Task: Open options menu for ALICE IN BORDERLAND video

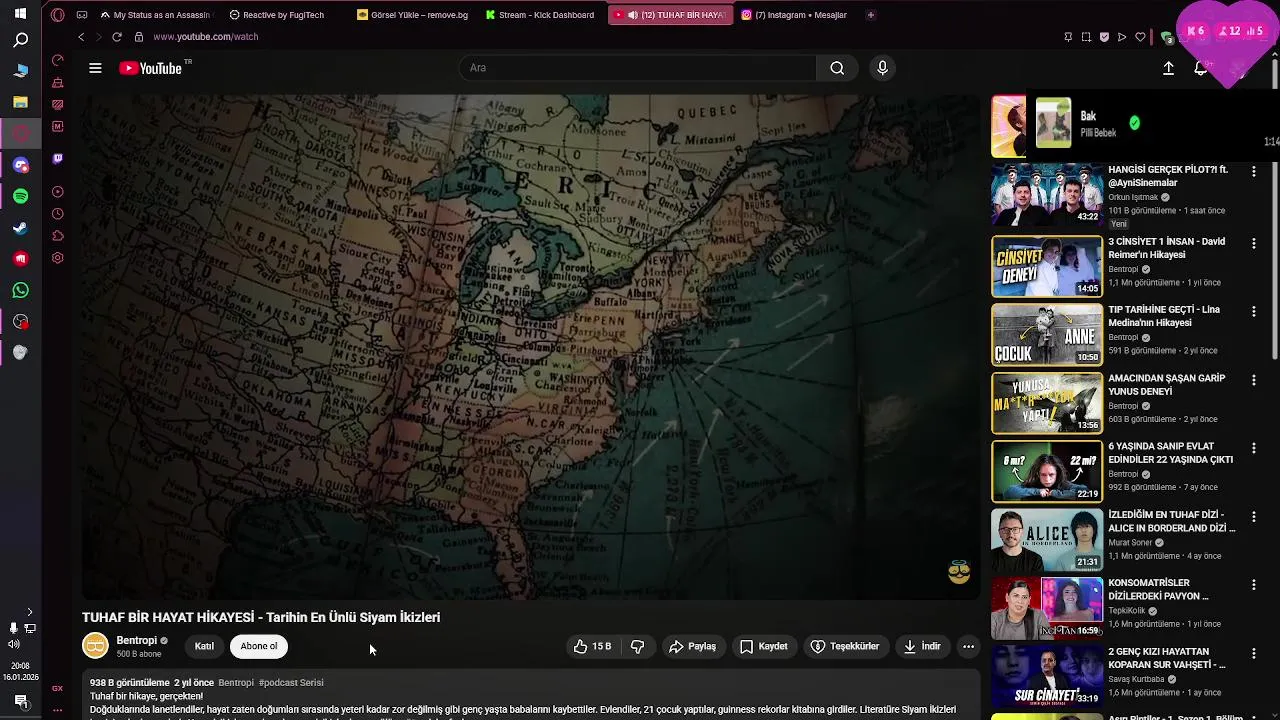Action: [x=1253, y=517]
